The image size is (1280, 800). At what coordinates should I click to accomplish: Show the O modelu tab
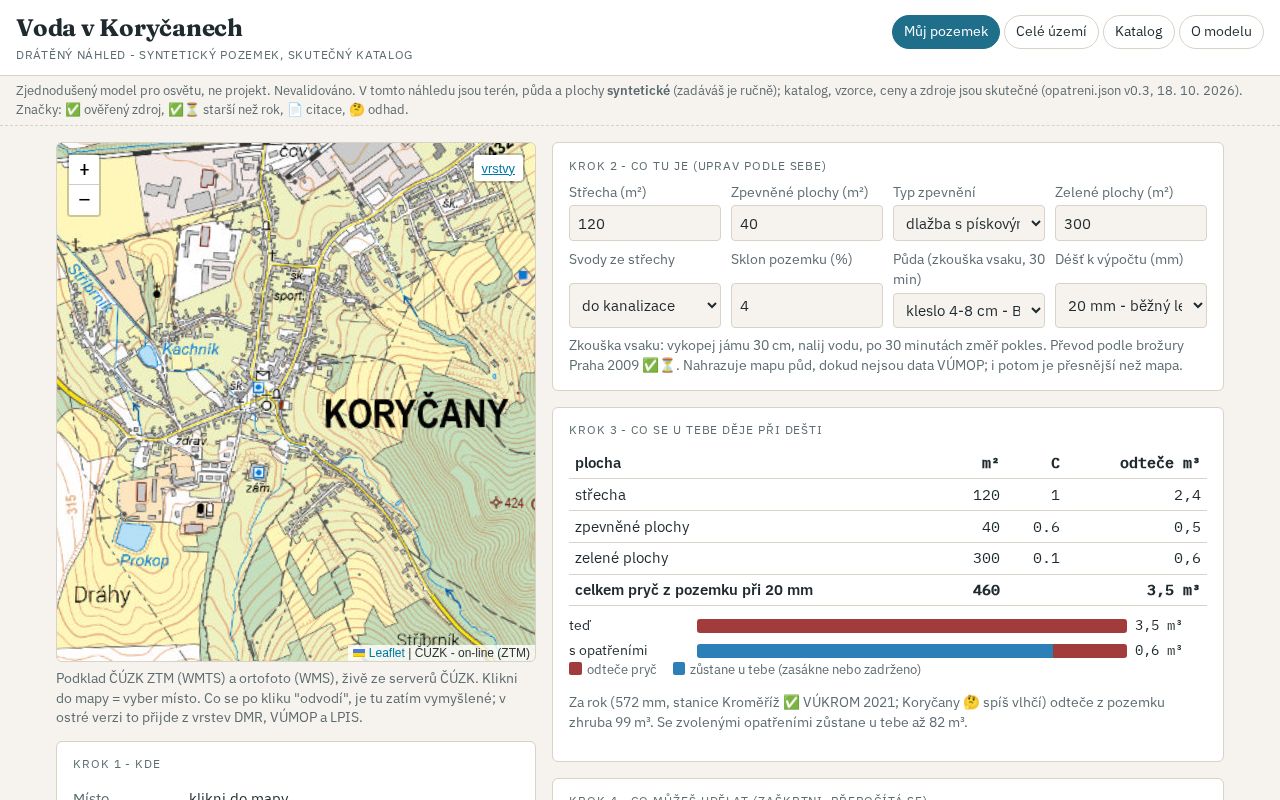coord(1221,32)
